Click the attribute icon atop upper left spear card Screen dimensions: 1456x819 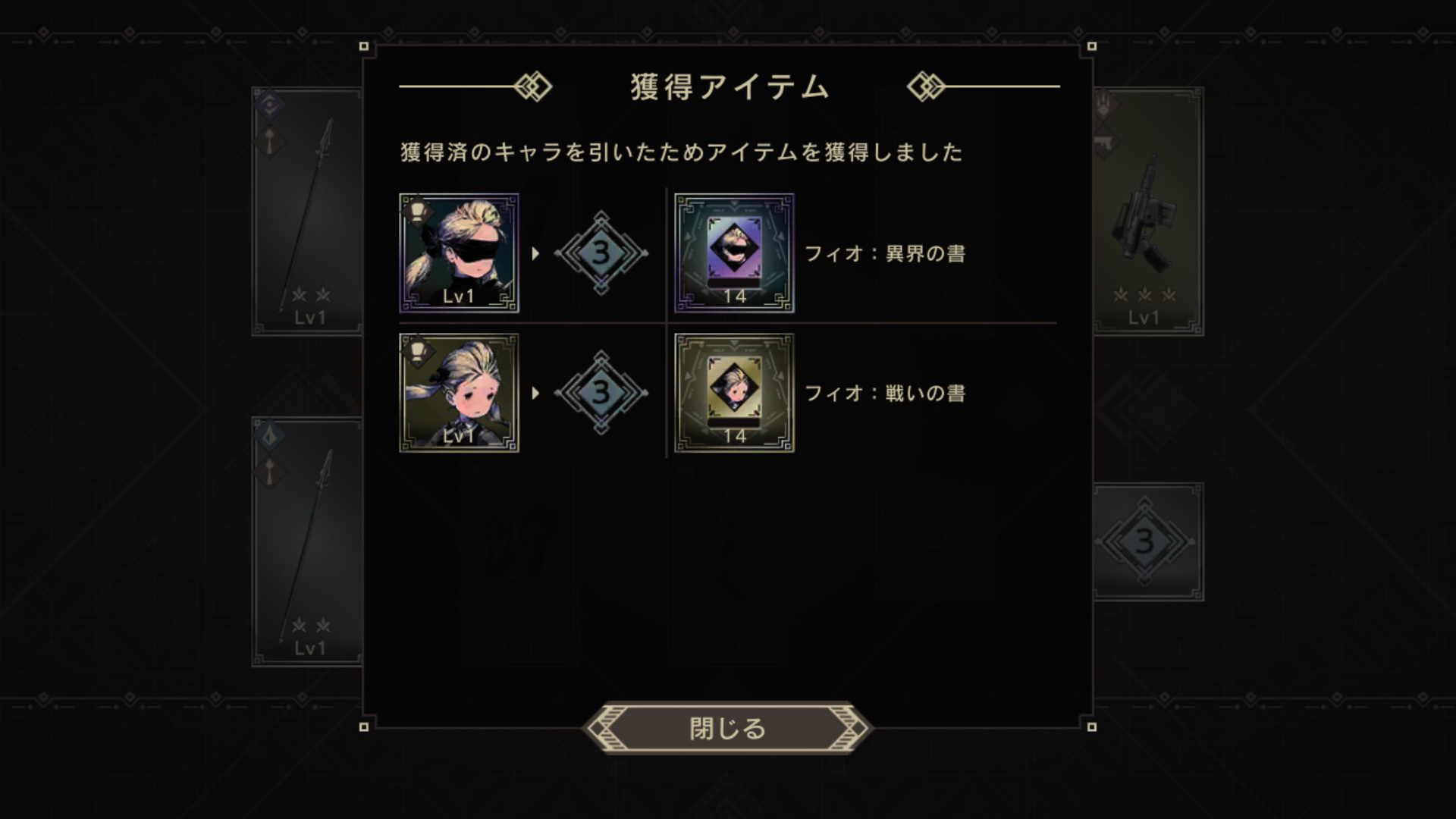[x=270, y=104]
